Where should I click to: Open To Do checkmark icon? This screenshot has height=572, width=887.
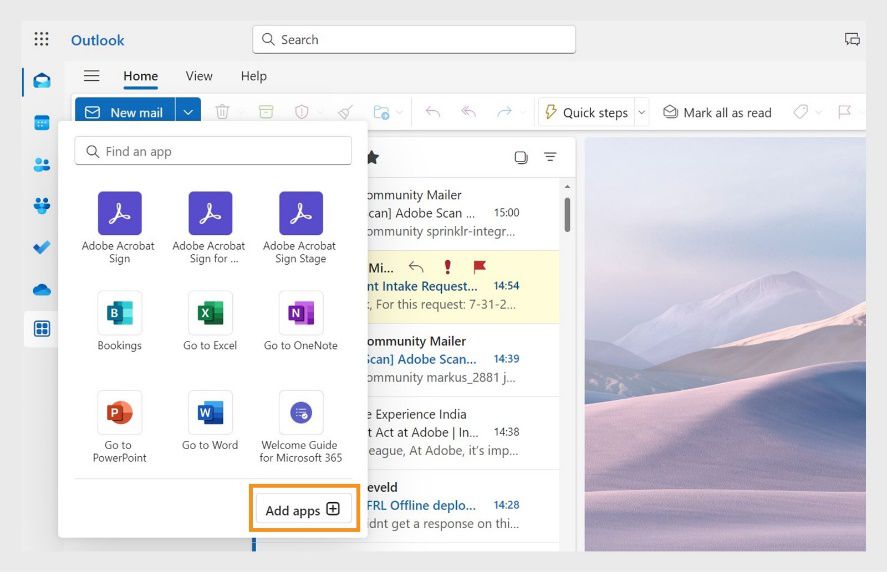pyautogui.click(x=42, y=247)
